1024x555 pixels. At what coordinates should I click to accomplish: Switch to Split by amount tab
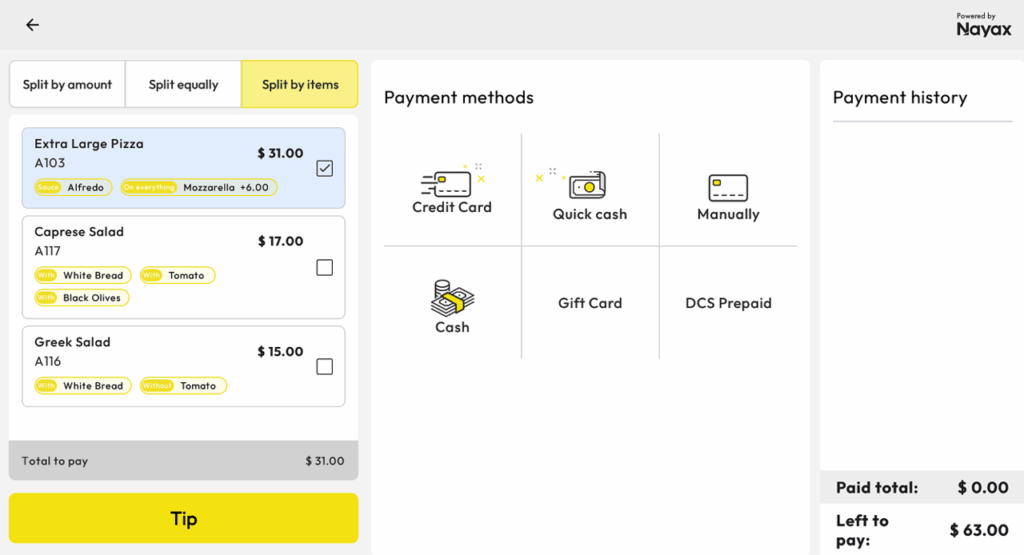click(67, 85)
